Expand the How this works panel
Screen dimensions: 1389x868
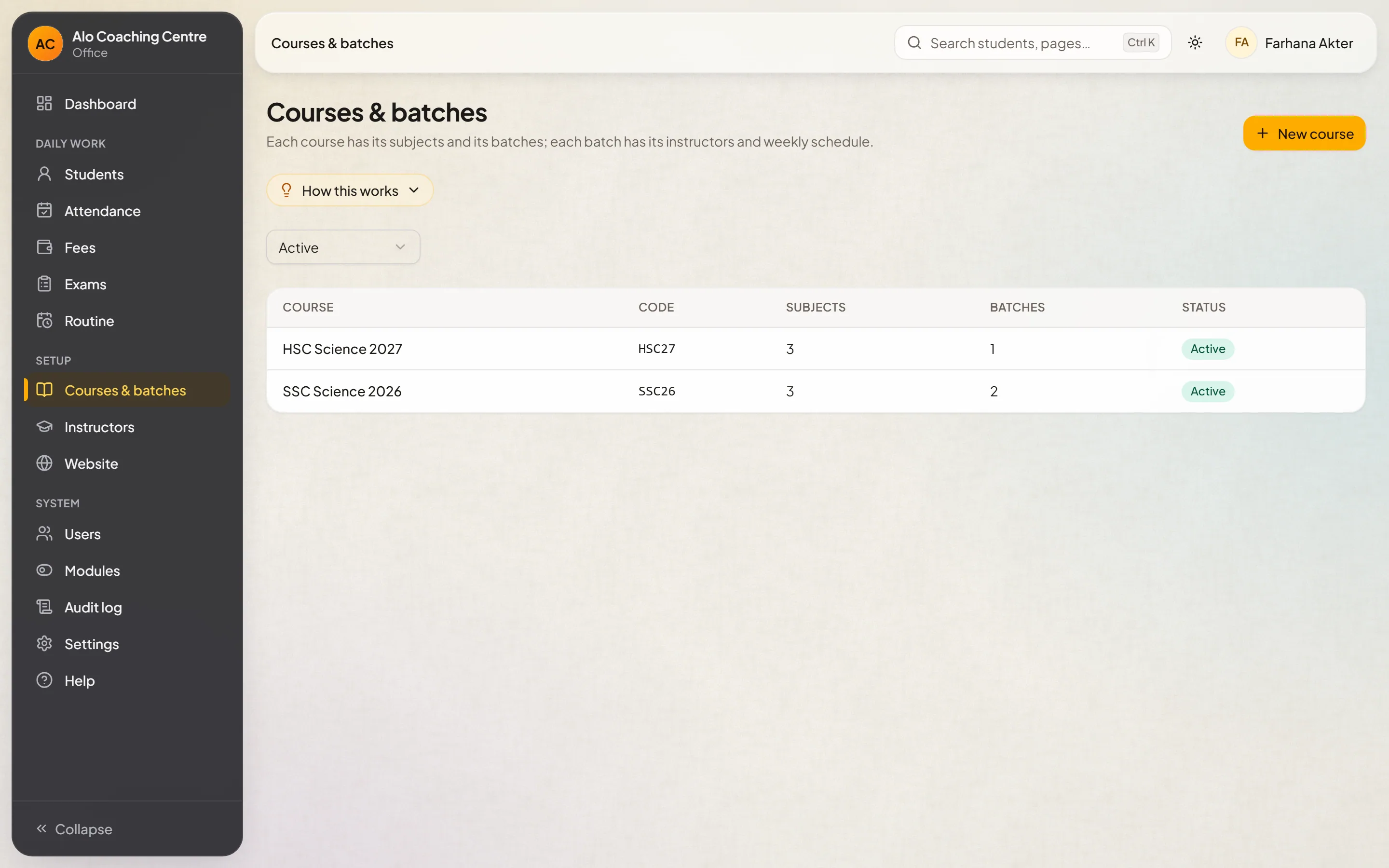(x=350, y=190)
